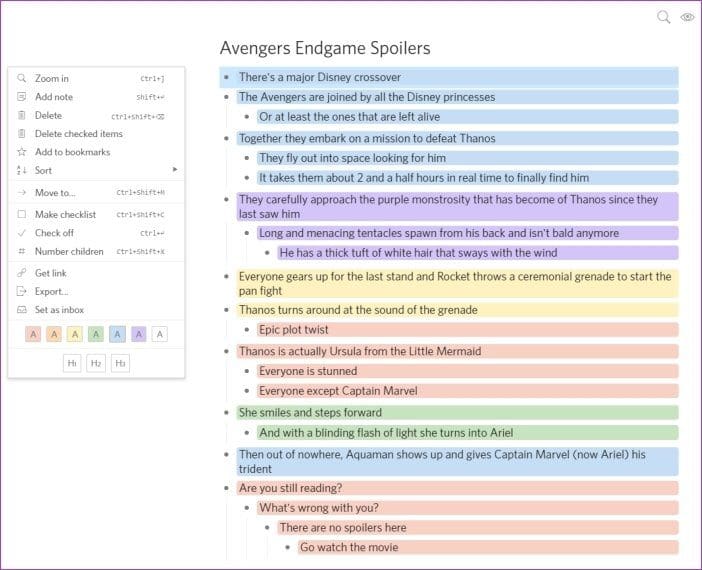
Task: Click bullet of 'They carefully approach' item
Action: click(x=227, y=199)
